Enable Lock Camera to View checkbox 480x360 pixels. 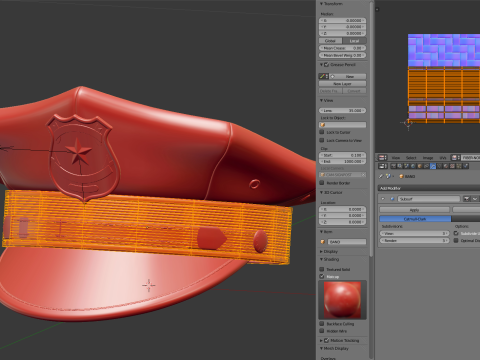[x=322, y=140]
